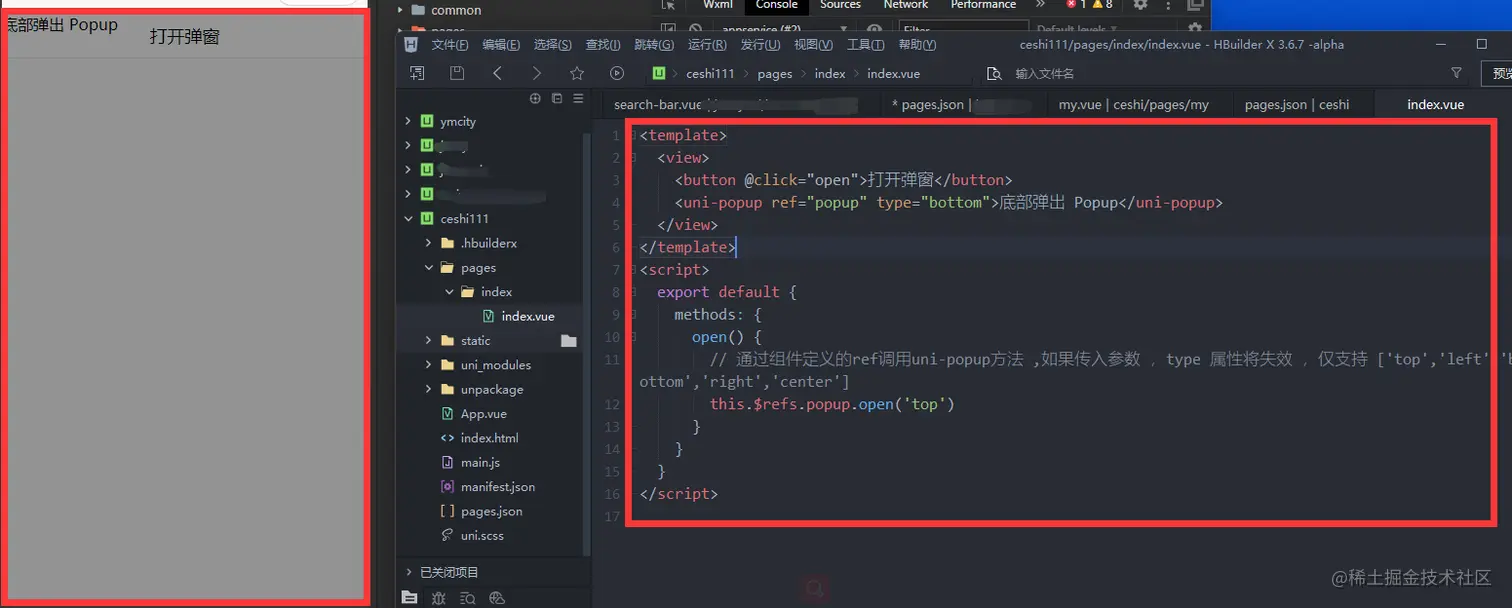Click the sidebar toggle icon in HBuilder toolbar

417,73
